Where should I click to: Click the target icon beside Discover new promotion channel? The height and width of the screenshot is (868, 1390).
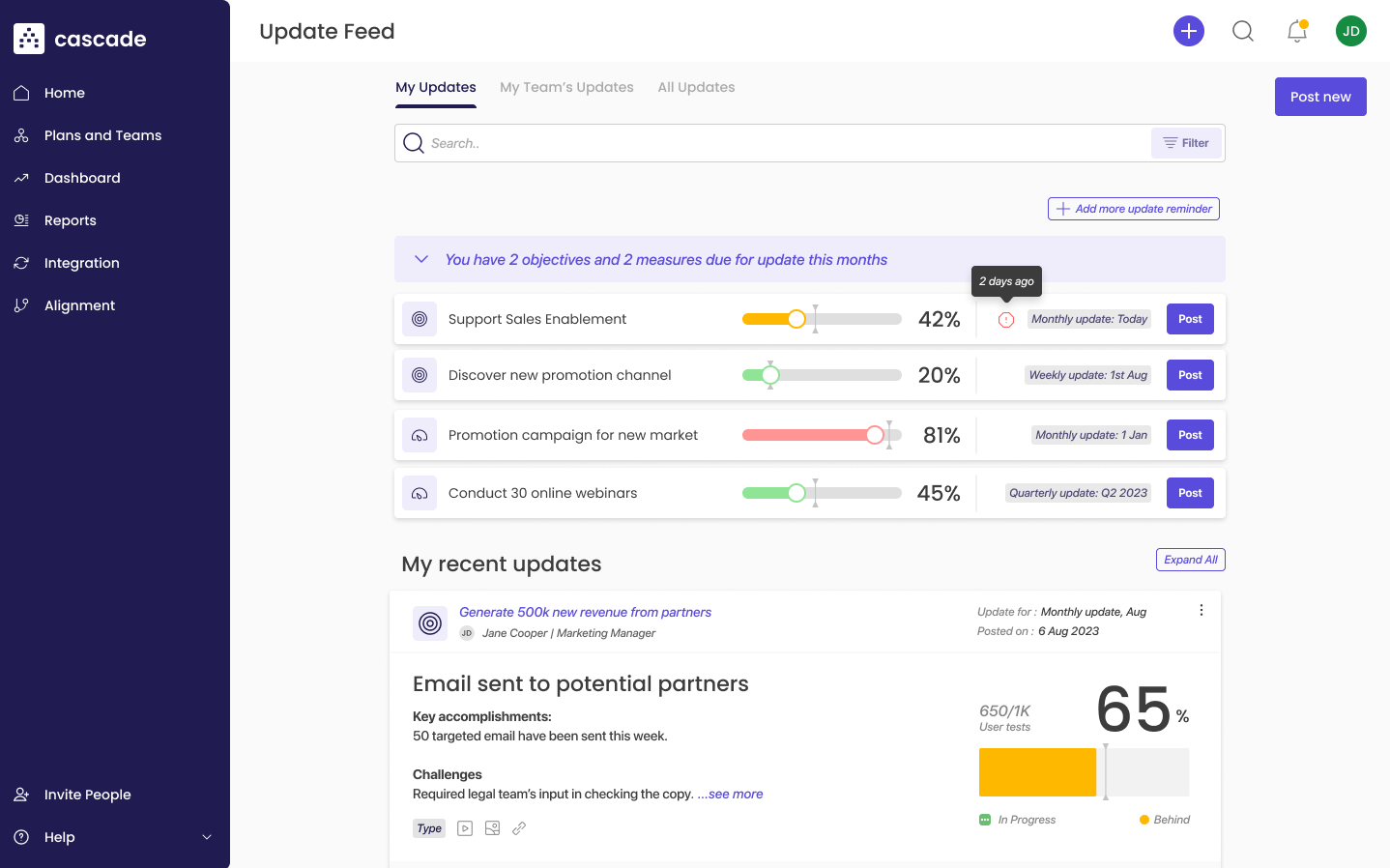pos(420,374)
